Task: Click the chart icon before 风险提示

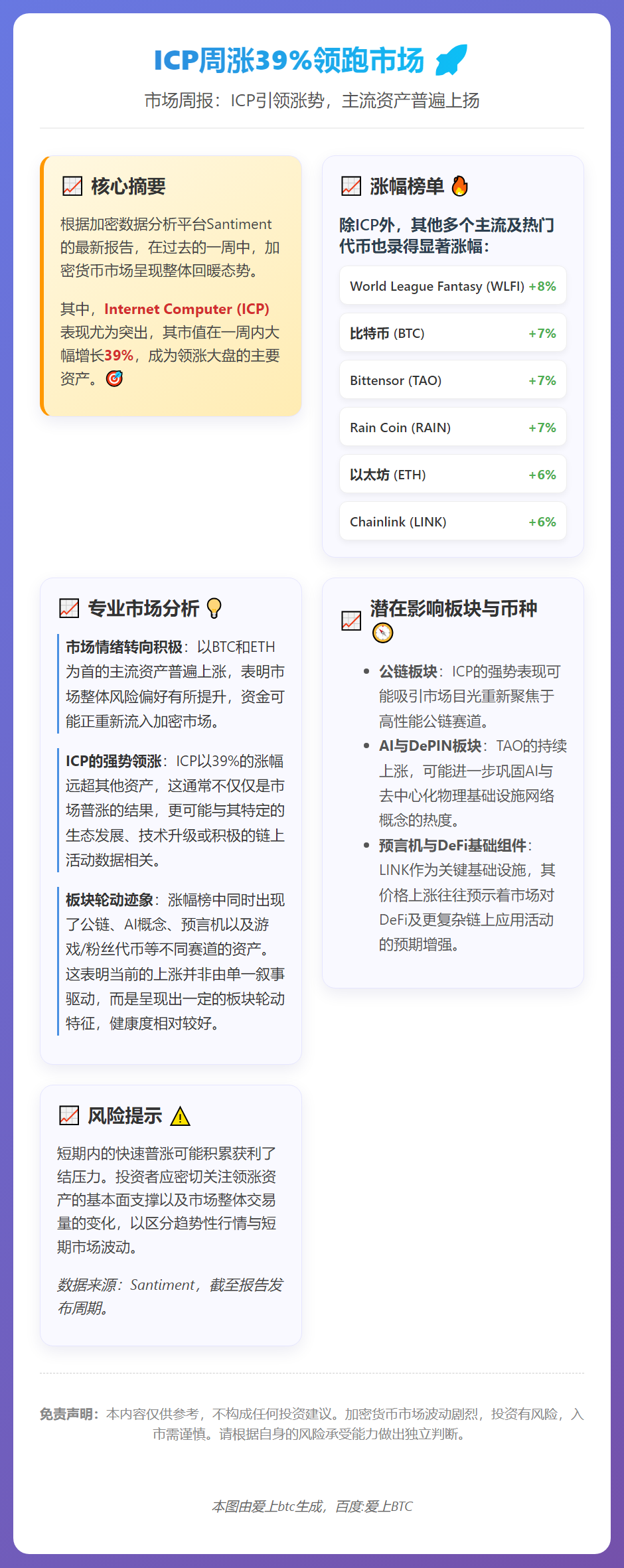Action: click(69, 1116)
